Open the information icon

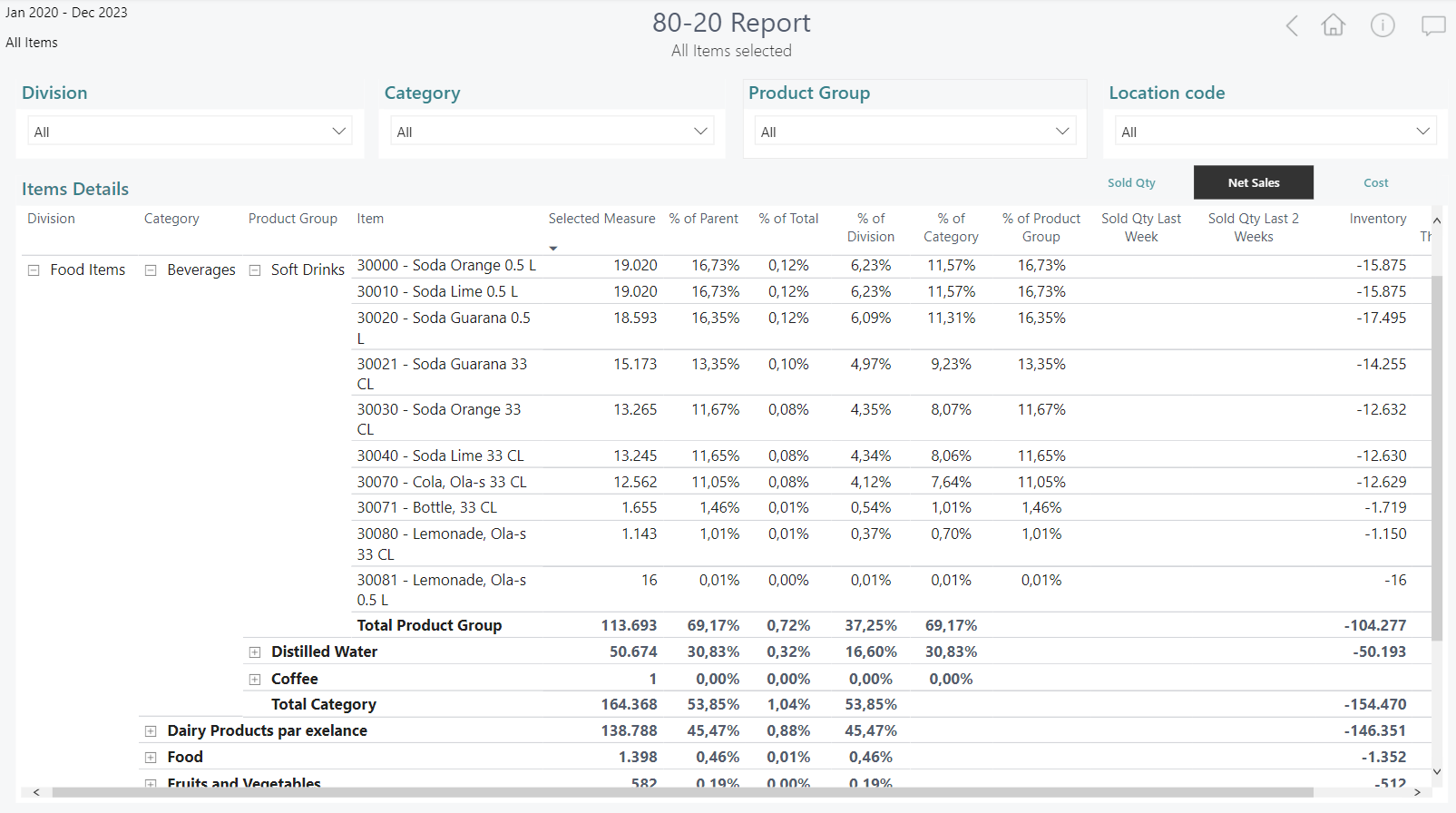pos(1382,25)
